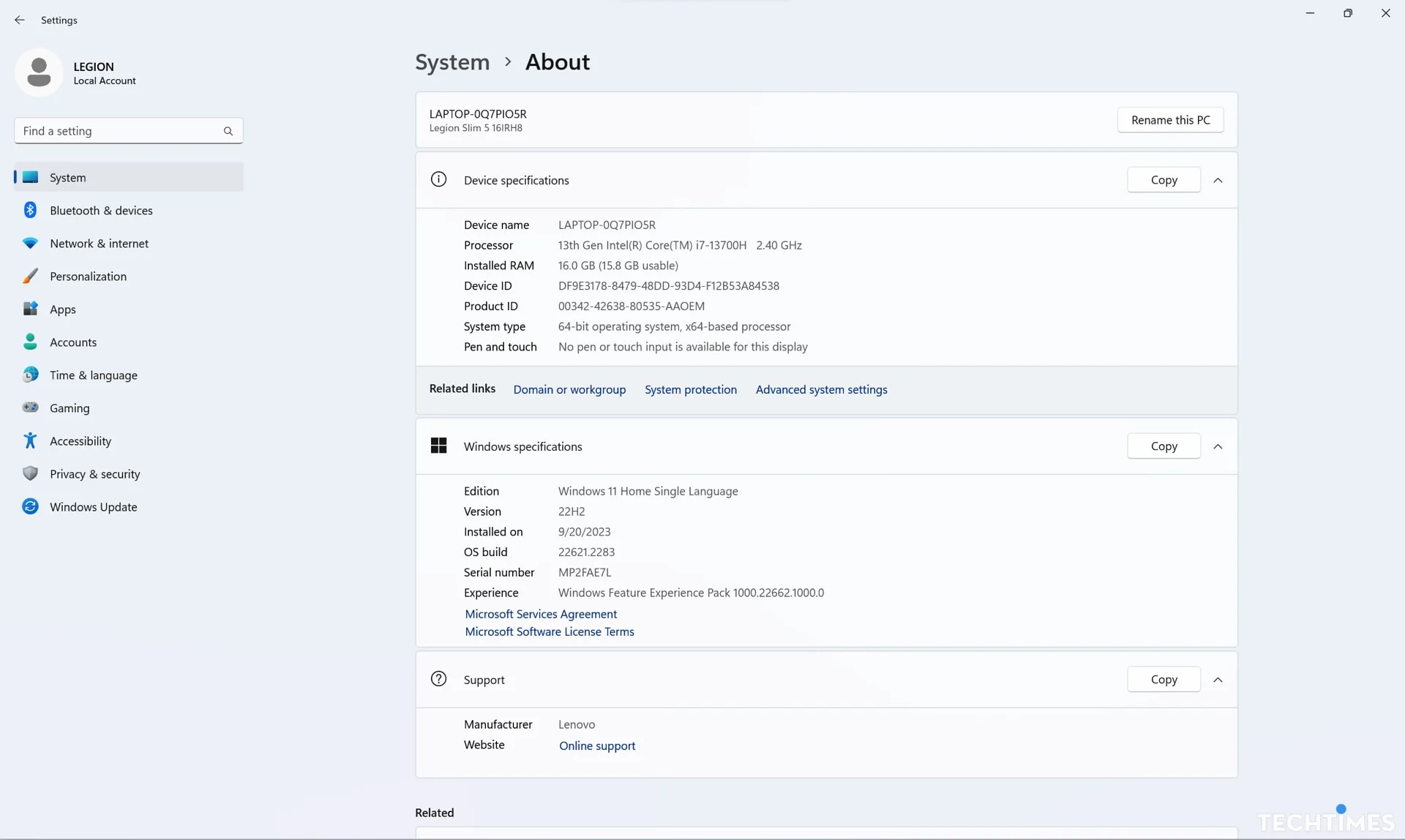Go to System settings category

(x=129, y=177)
